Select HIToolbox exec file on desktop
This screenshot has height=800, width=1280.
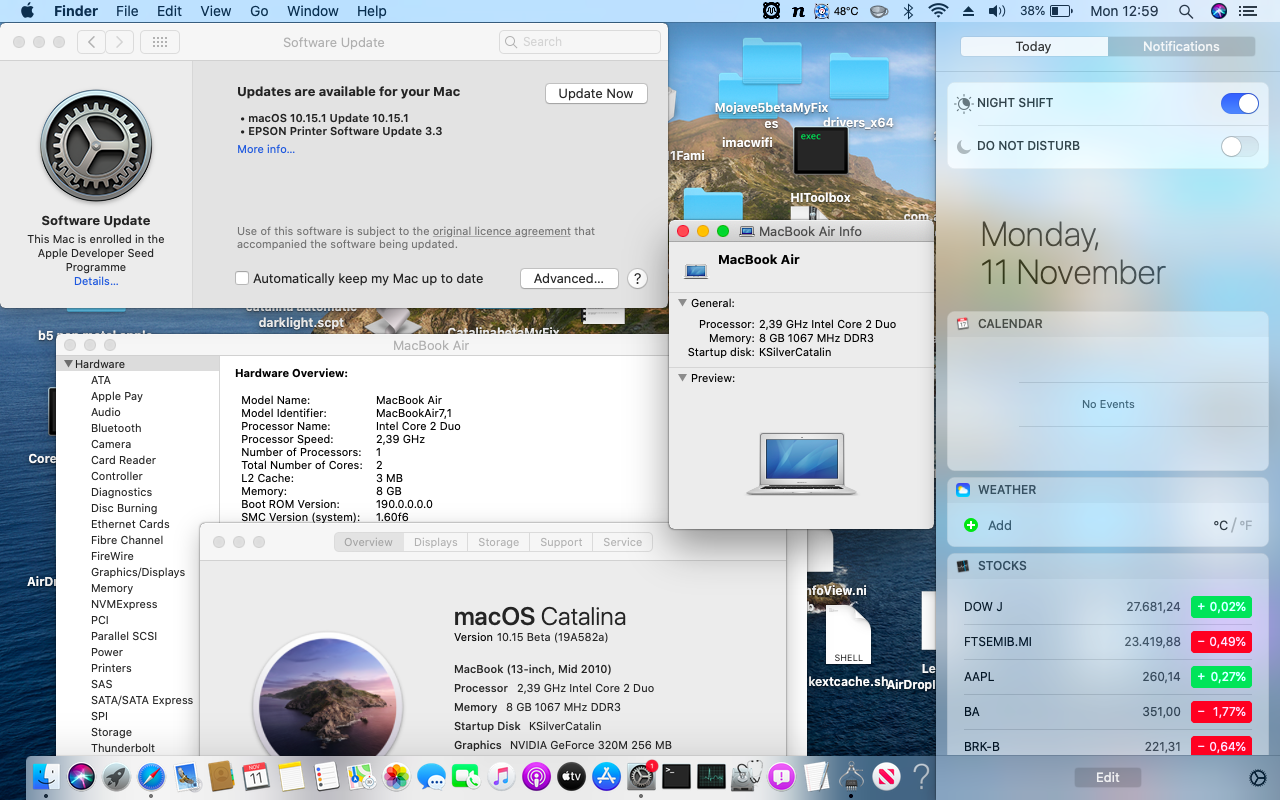(x=821, y=165)
